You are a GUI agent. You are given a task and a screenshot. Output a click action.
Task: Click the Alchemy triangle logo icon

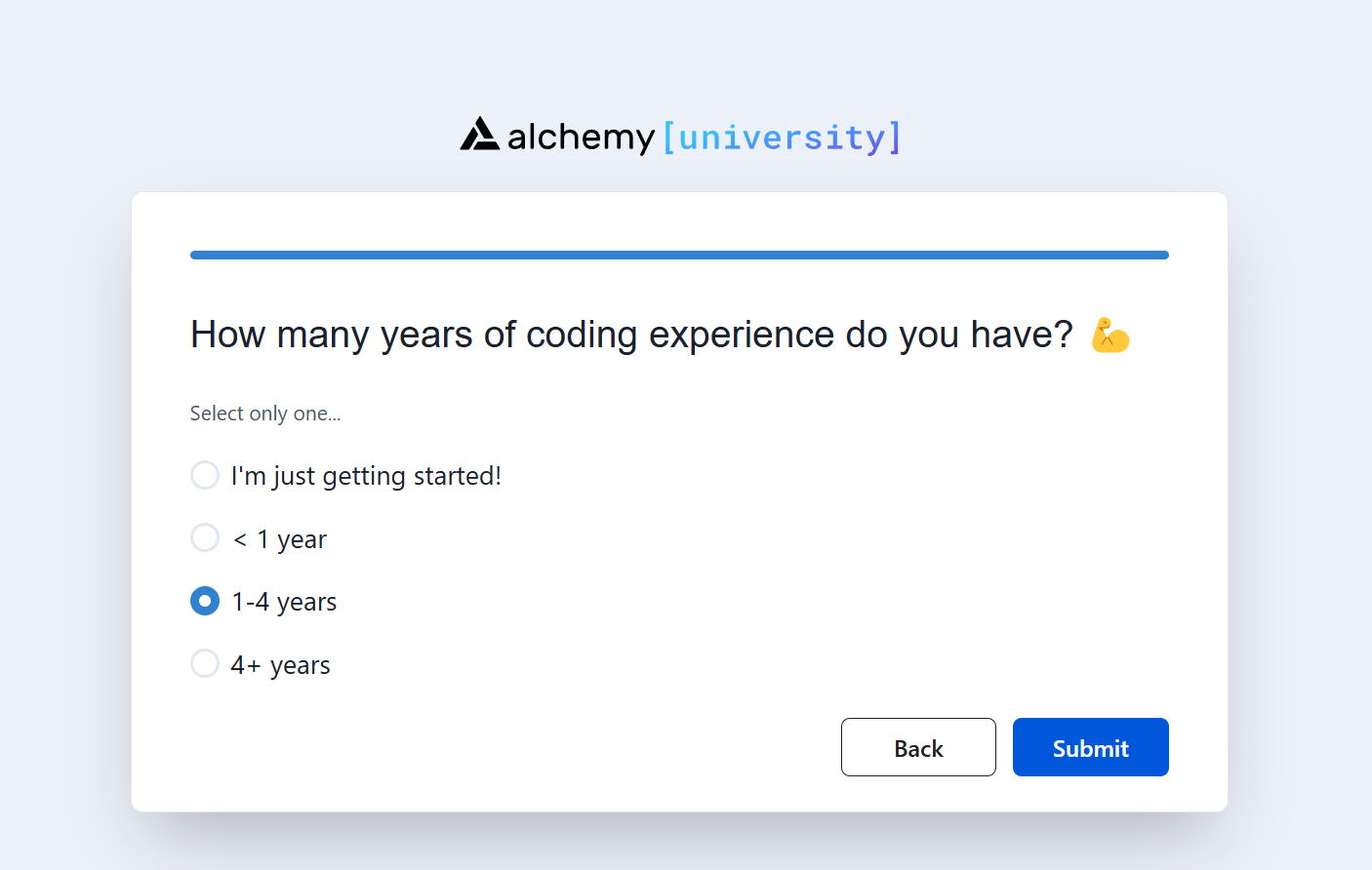tap(479, 135)
